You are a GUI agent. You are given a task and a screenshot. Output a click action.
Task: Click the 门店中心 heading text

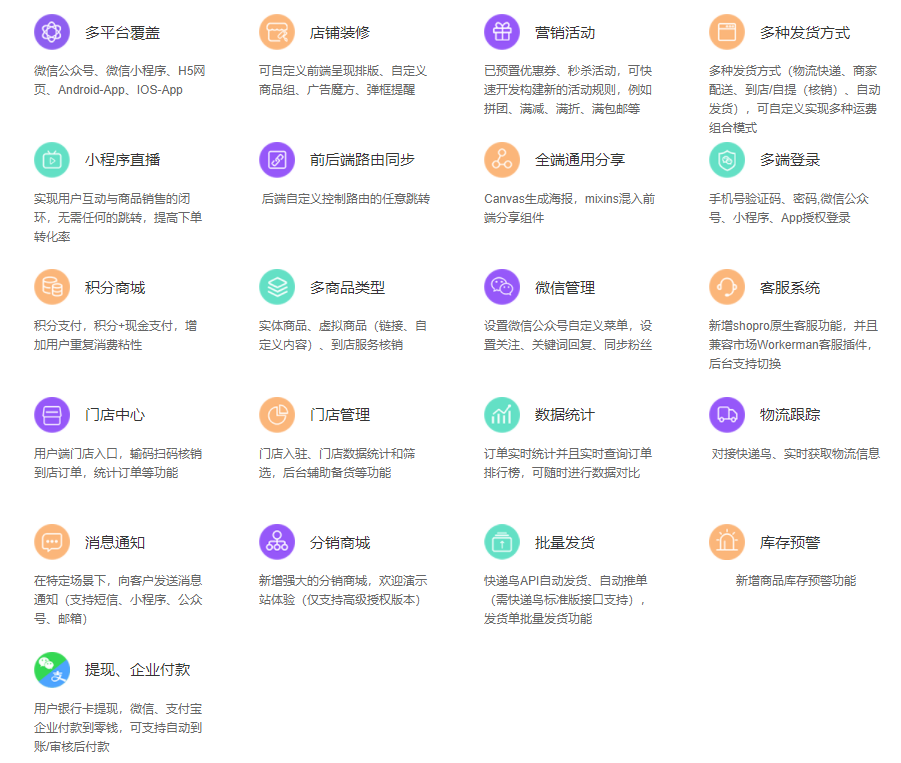tap(115, 415)
